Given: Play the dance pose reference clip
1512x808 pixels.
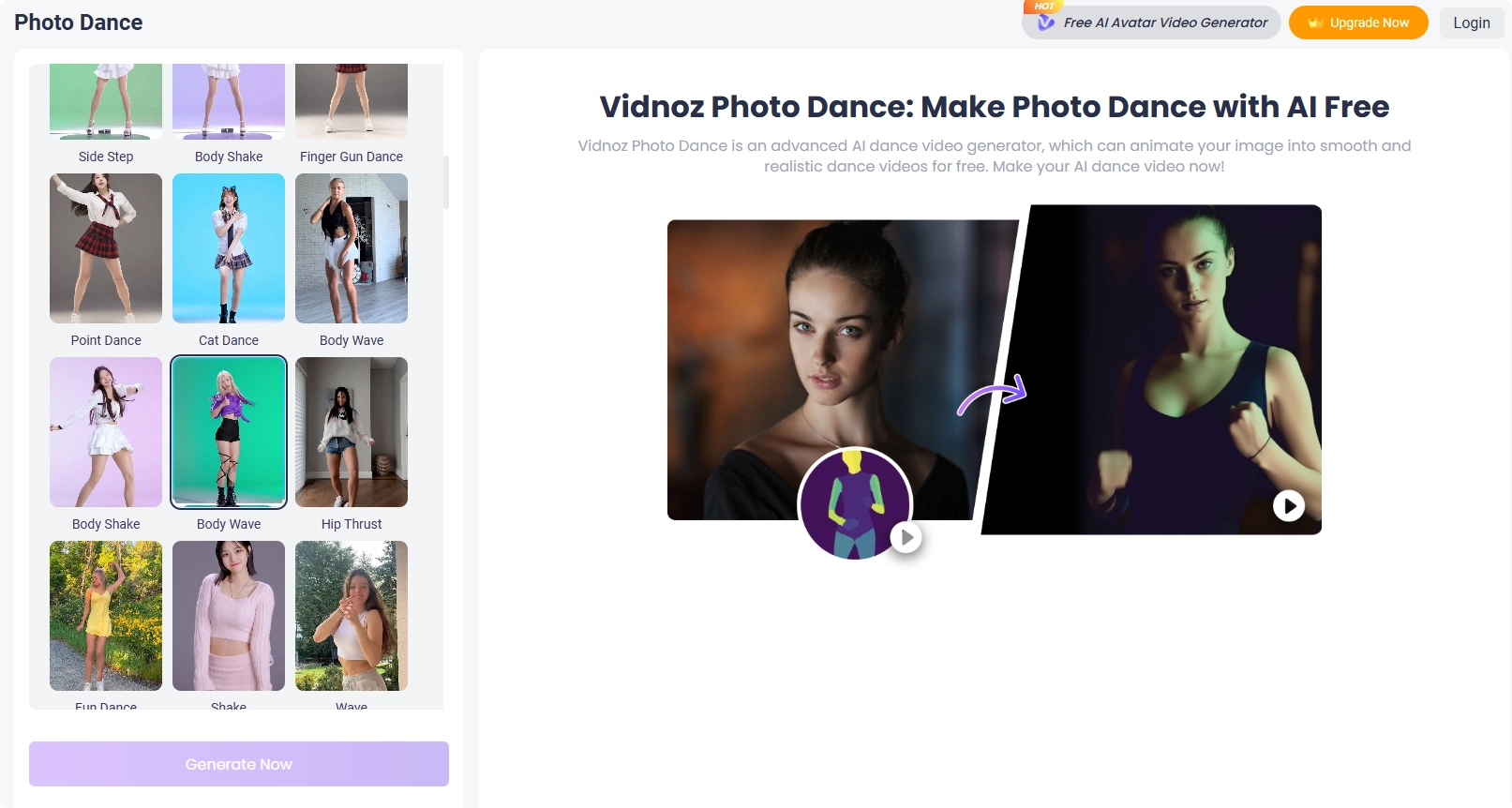Looking at the screenshot, I should 906,537.
